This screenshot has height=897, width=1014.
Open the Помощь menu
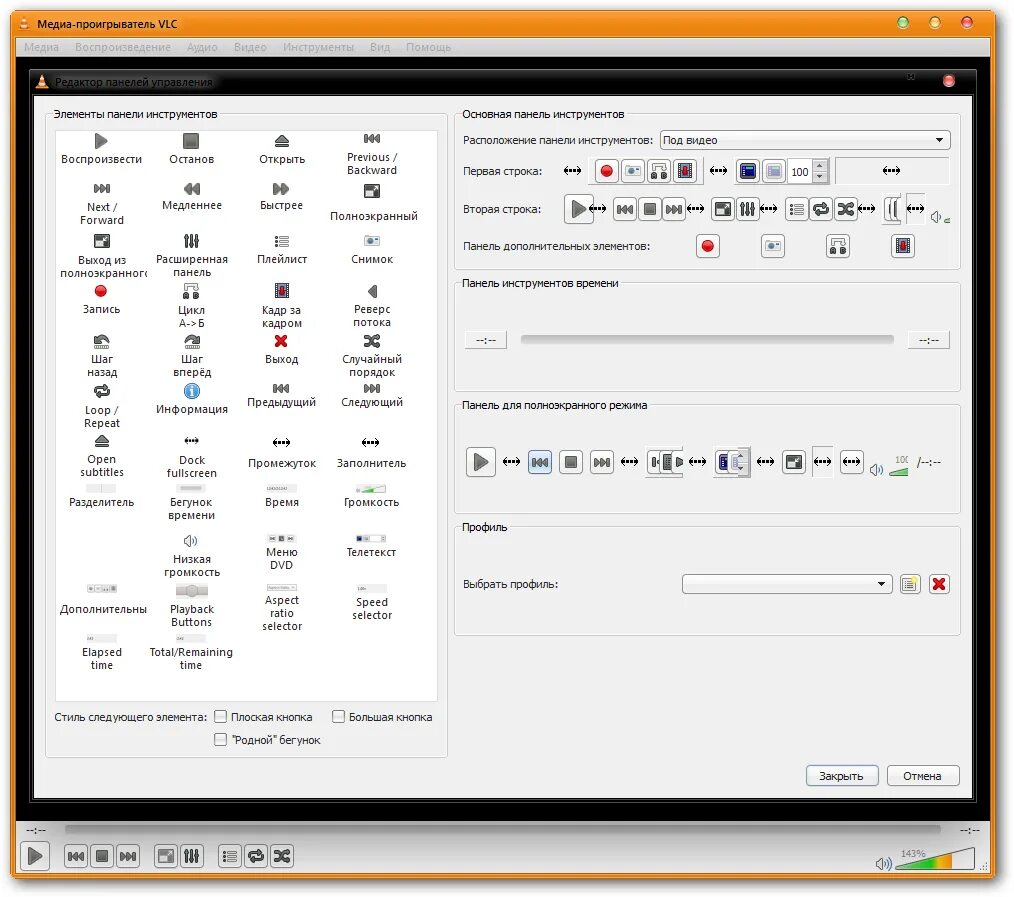pos(428,47)
